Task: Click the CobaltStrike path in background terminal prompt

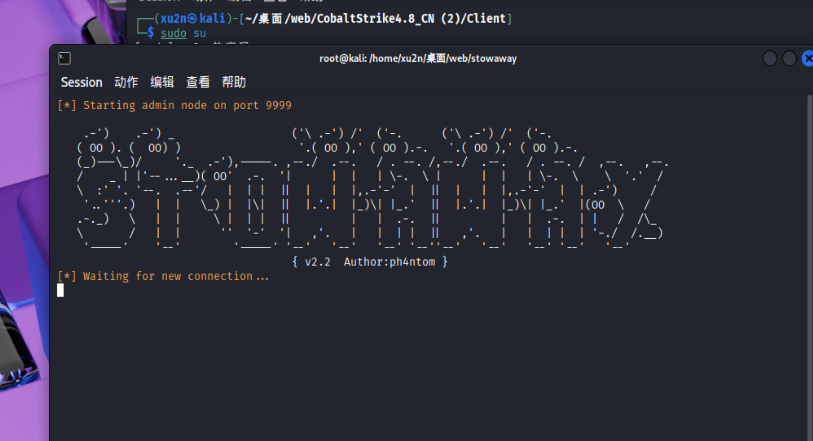Action: [376, 19]
